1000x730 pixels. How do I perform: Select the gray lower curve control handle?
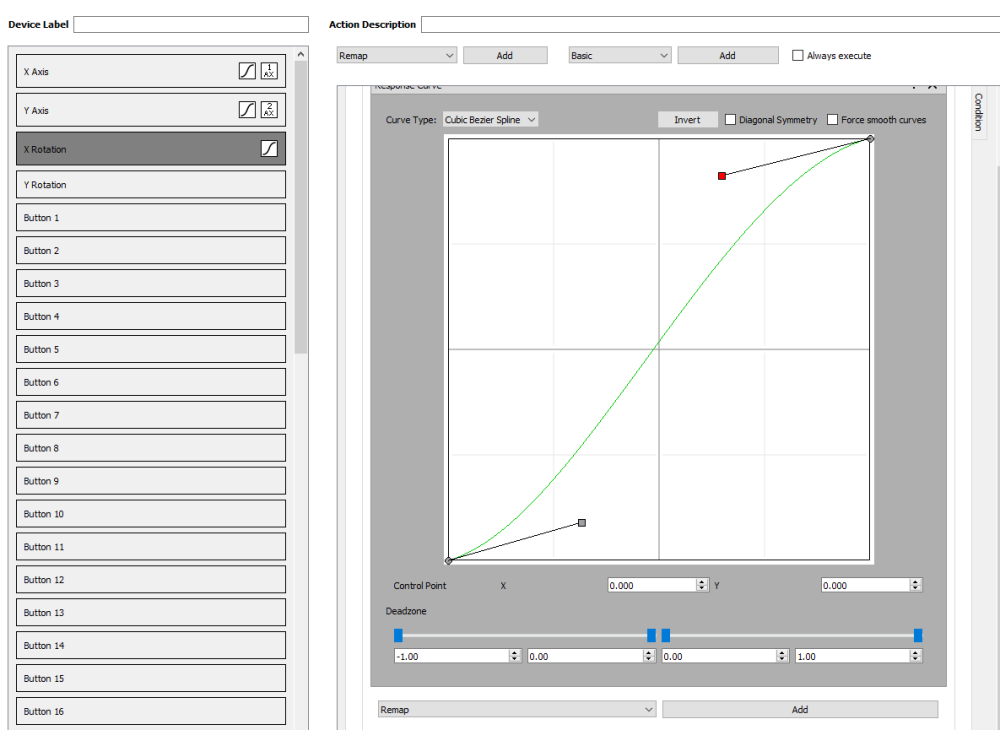[582, 523]
